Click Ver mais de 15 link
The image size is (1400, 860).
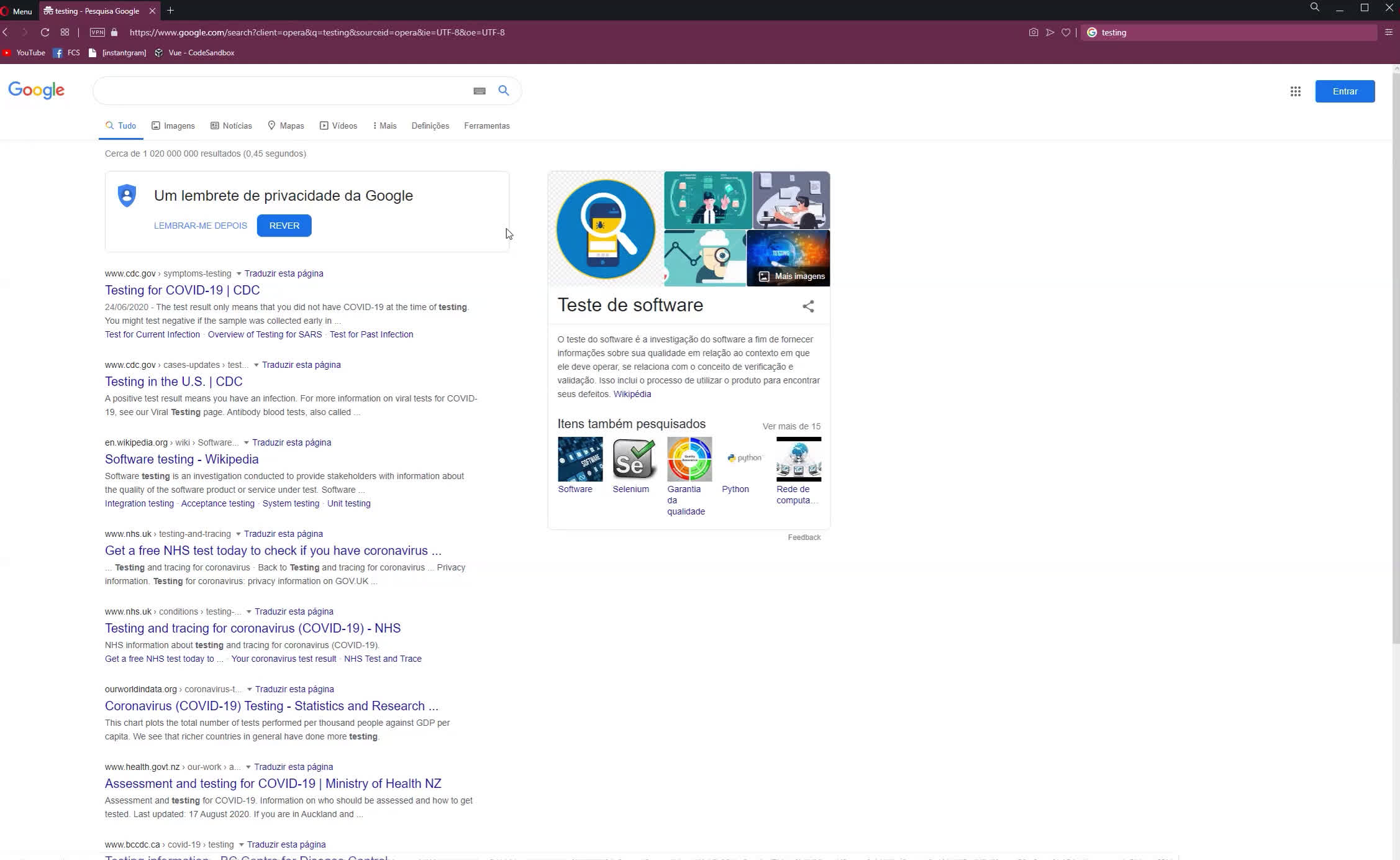791,426
